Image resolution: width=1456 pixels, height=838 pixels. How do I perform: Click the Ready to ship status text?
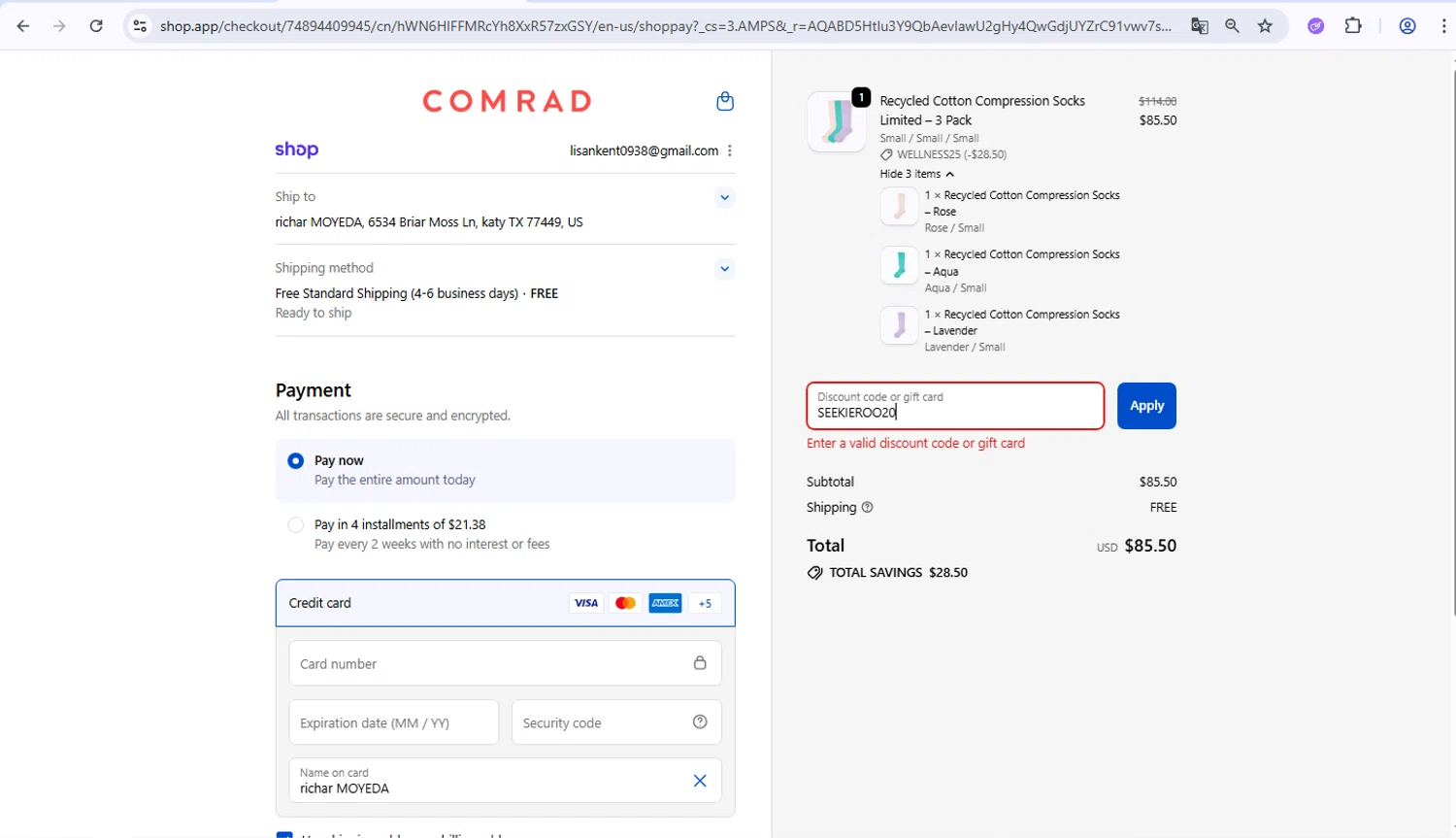click(314, 313)
